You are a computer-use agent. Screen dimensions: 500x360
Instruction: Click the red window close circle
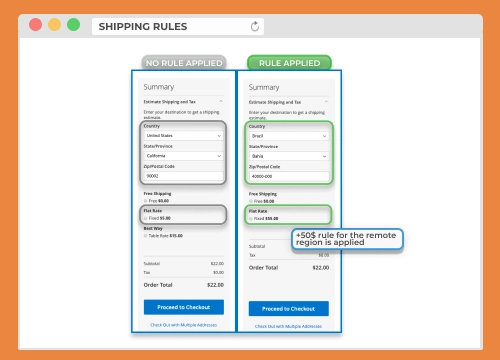[35, 25]
